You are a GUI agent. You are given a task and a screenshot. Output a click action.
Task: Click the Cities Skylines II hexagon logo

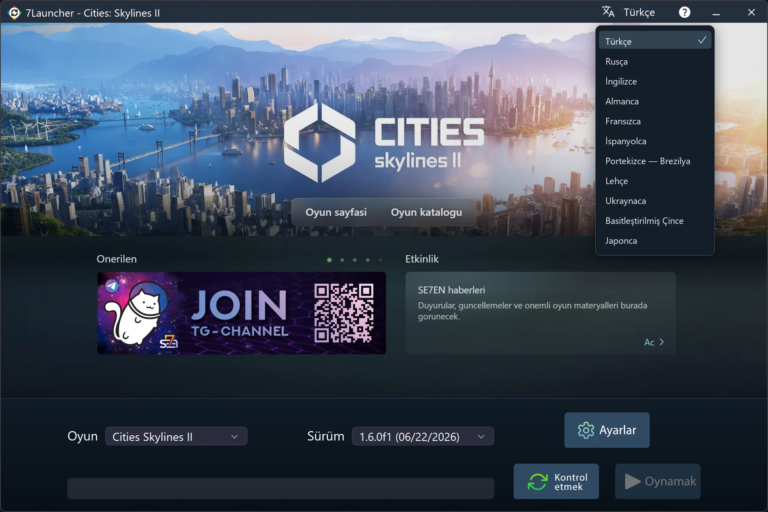click(319, 142)
